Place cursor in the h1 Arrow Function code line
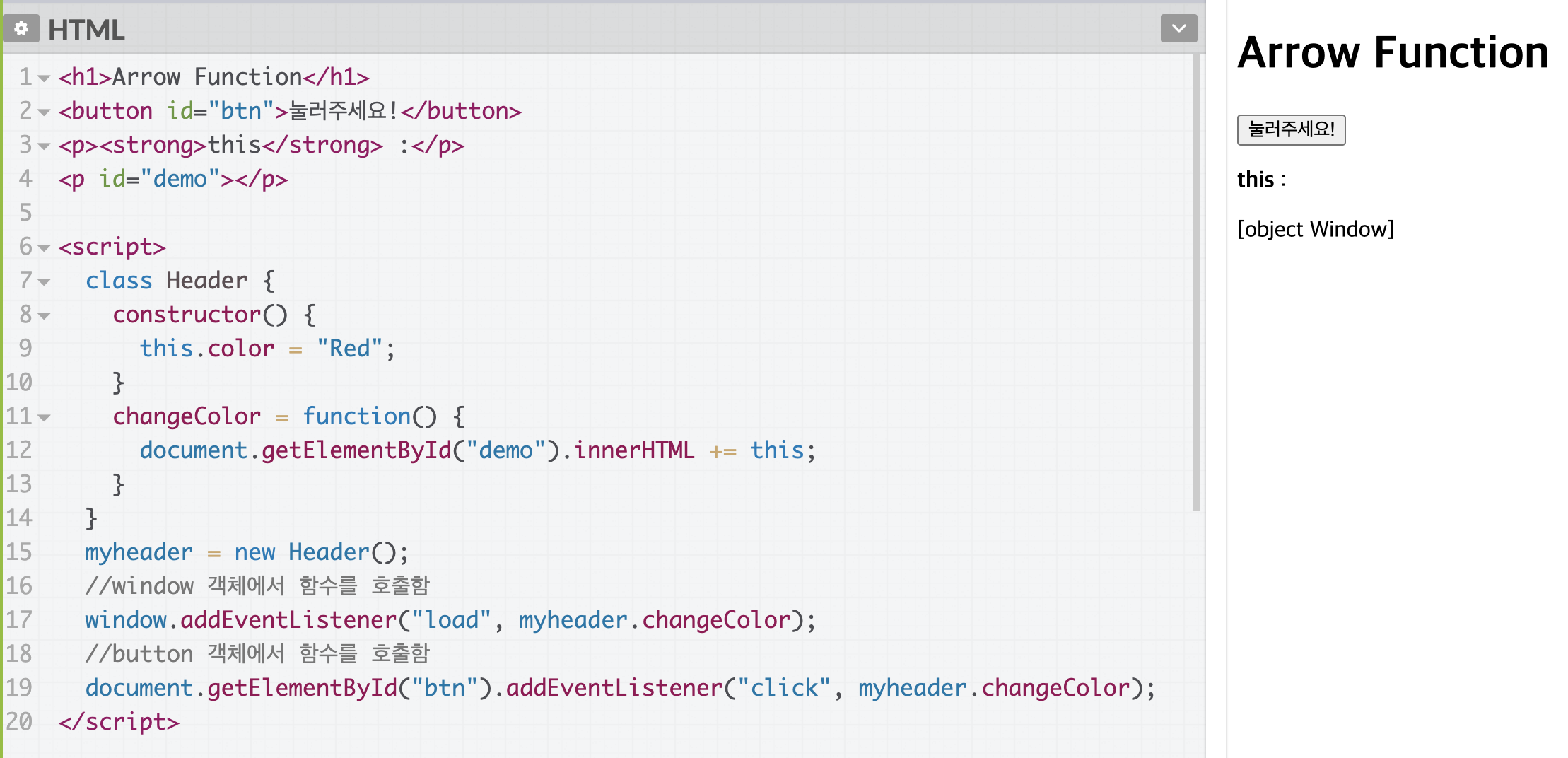The image size is (1568, 758). [x=213, y=76]
